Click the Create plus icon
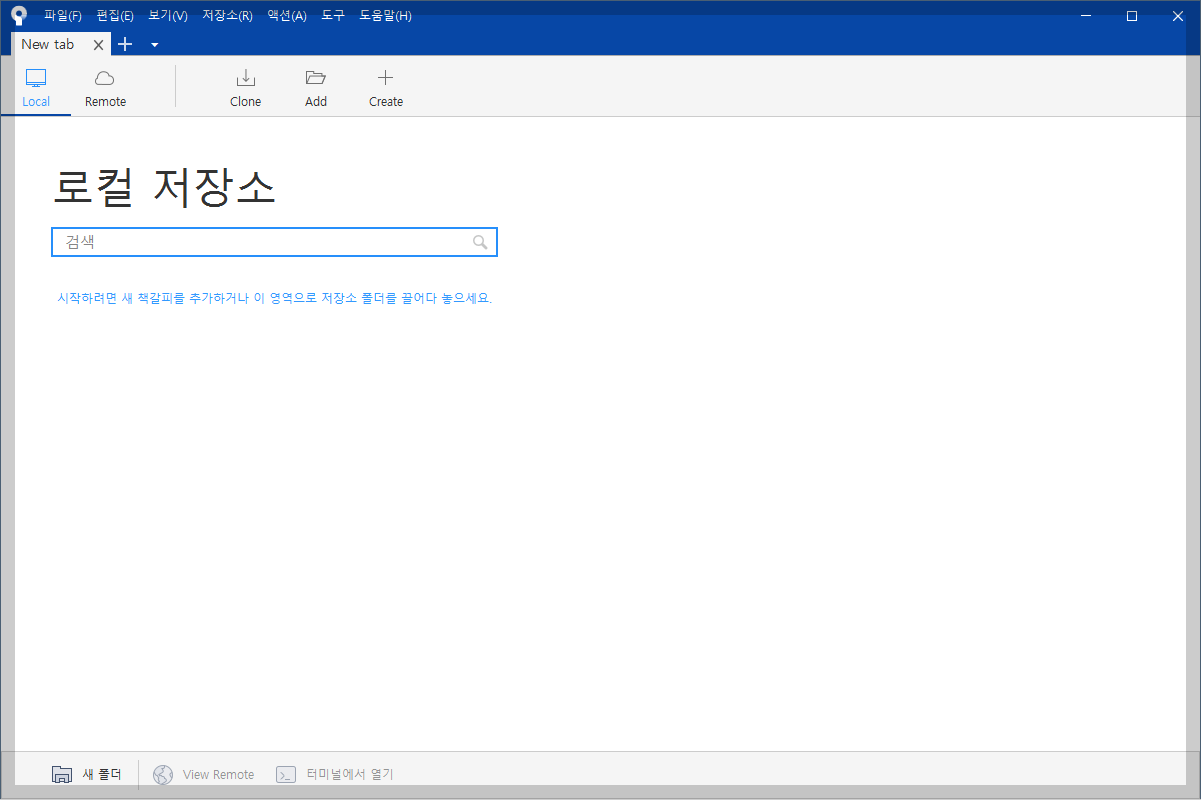The height and width of the screenshot is (800, 1201). (x=385, y=78)
